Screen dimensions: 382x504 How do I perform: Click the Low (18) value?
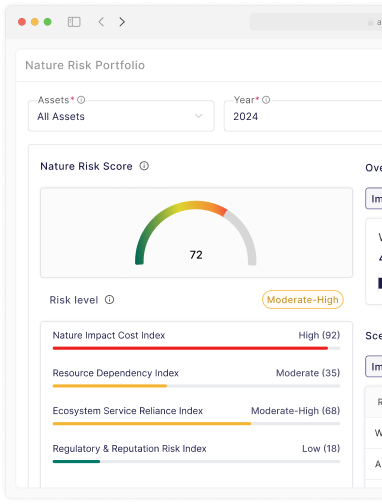[x=321, y=449]
